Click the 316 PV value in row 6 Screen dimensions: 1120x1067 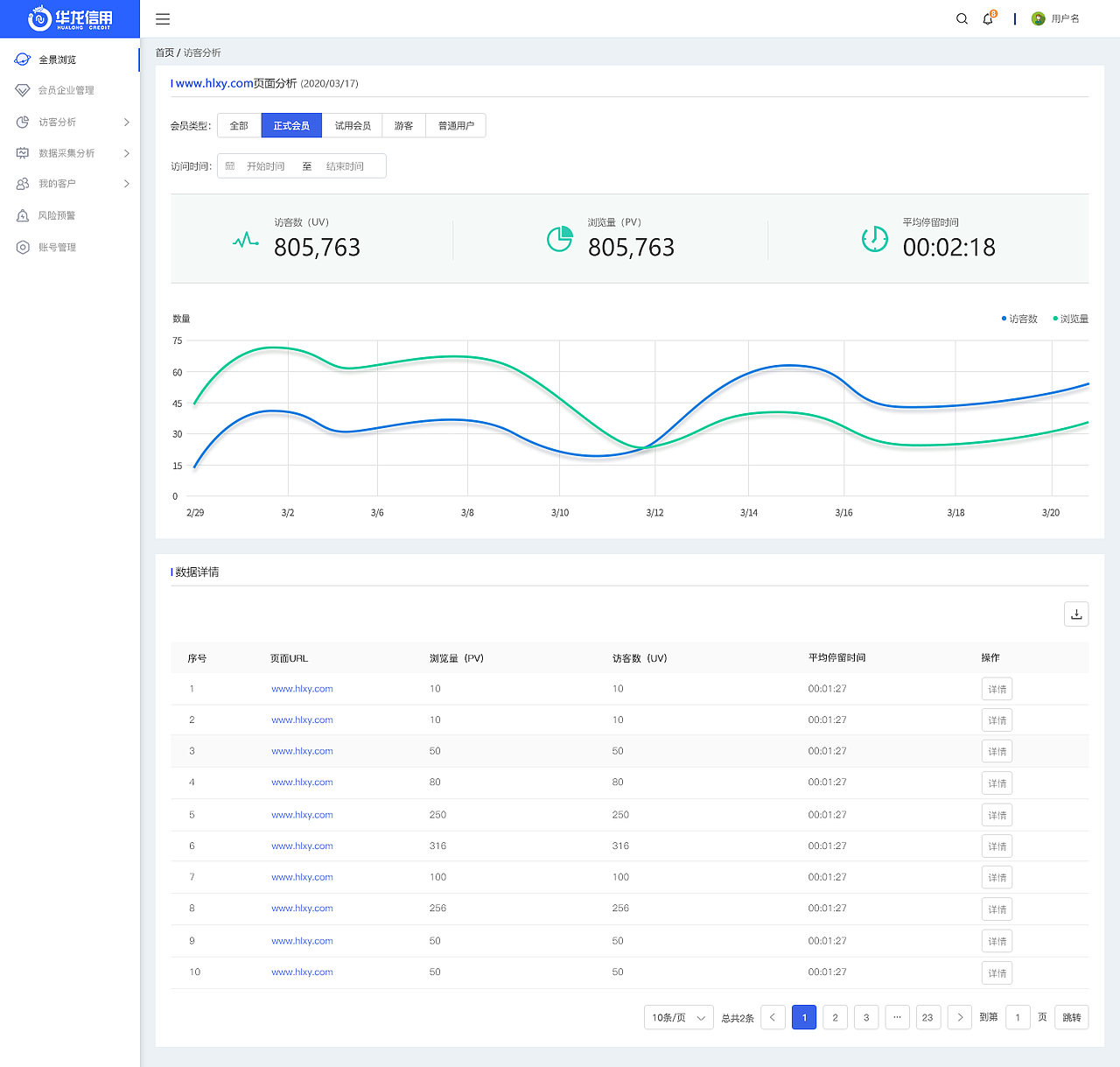pos(437,846)
